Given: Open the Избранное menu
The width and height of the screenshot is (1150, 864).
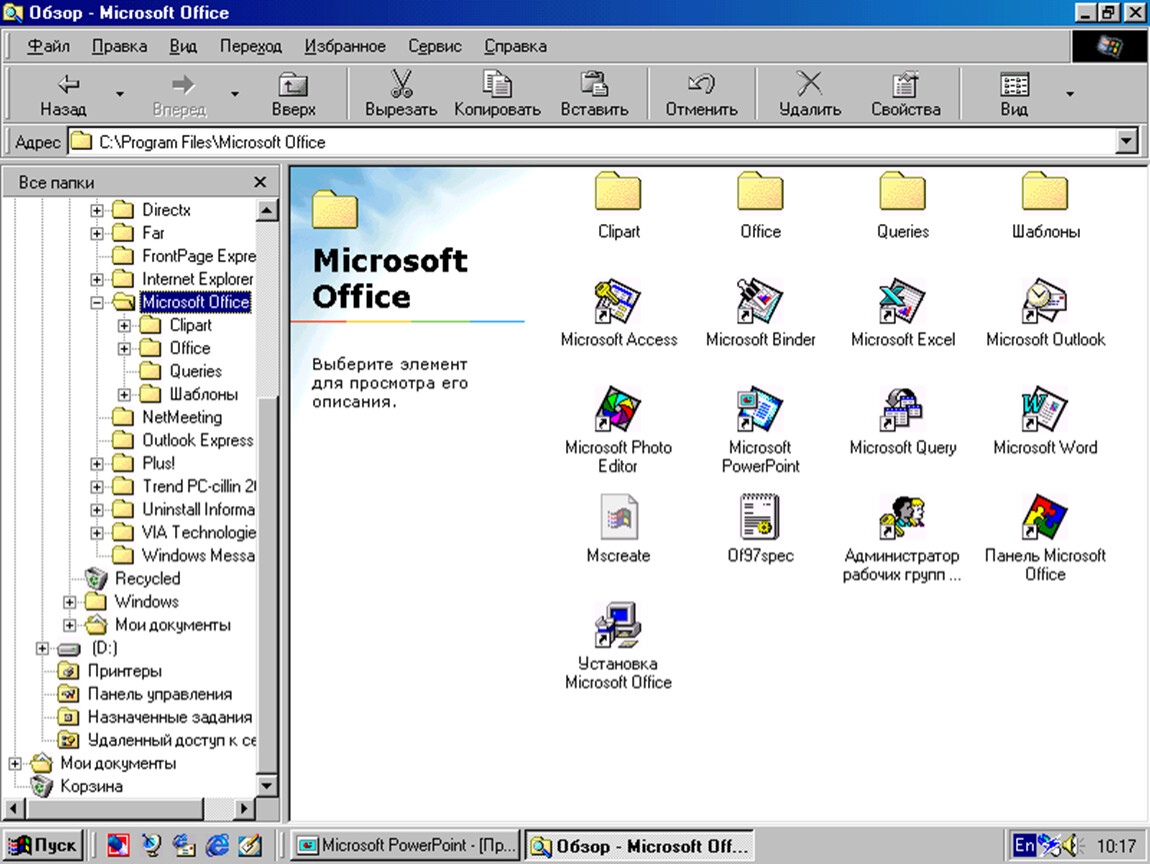Looking at the screenshot, I should pyautogui.click(x=345, y=46).
